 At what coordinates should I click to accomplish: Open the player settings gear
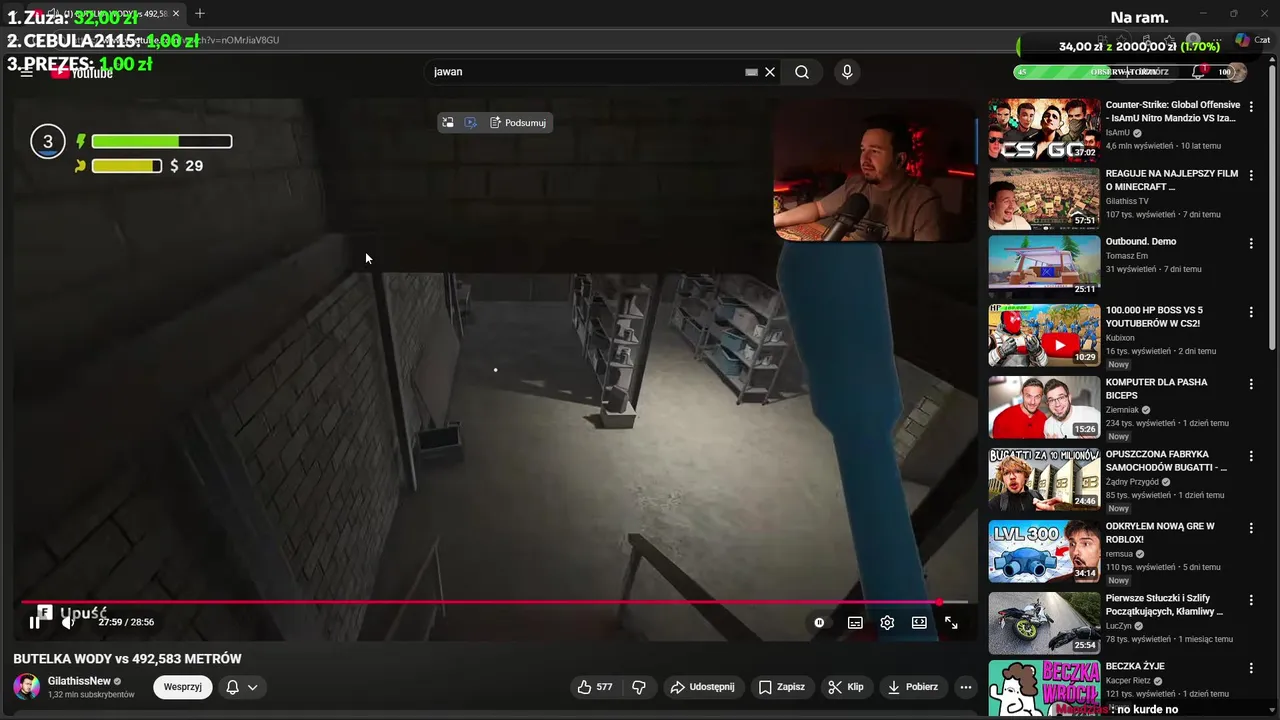coord(887,622)
